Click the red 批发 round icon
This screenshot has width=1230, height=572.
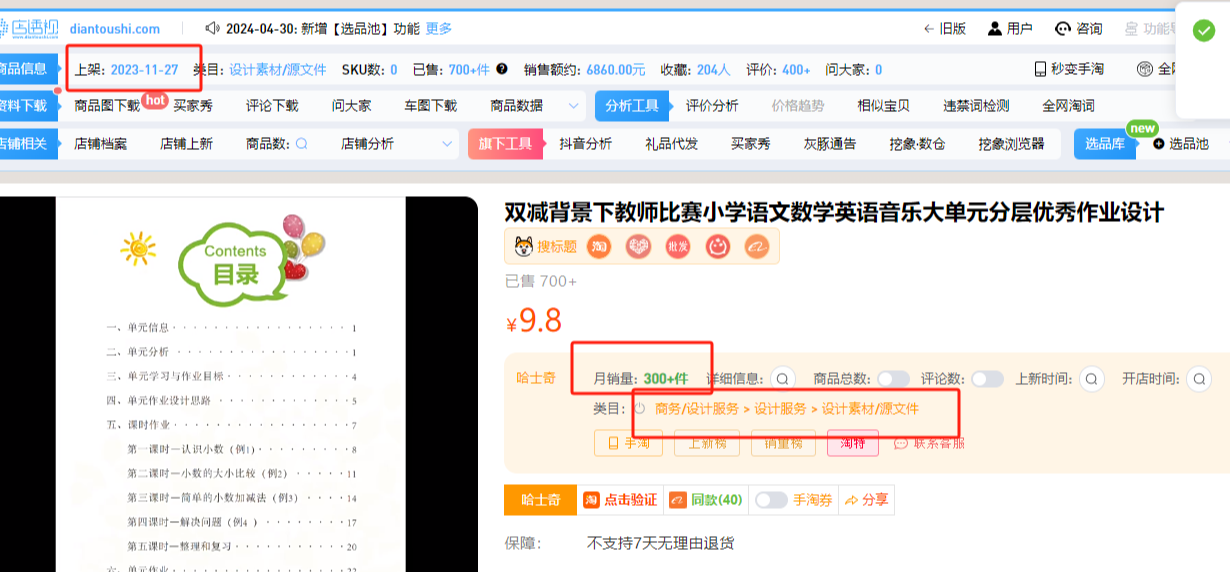tap(678, 246)
